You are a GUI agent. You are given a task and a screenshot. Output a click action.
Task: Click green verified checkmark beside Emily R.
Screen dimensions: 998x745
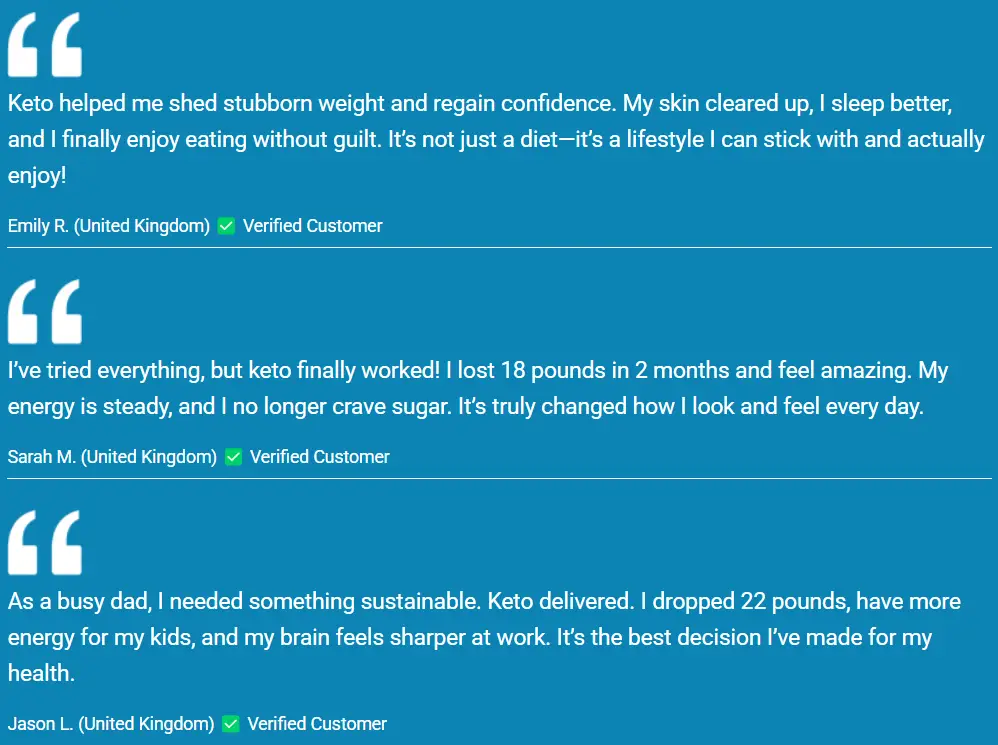tap(226, 226)
